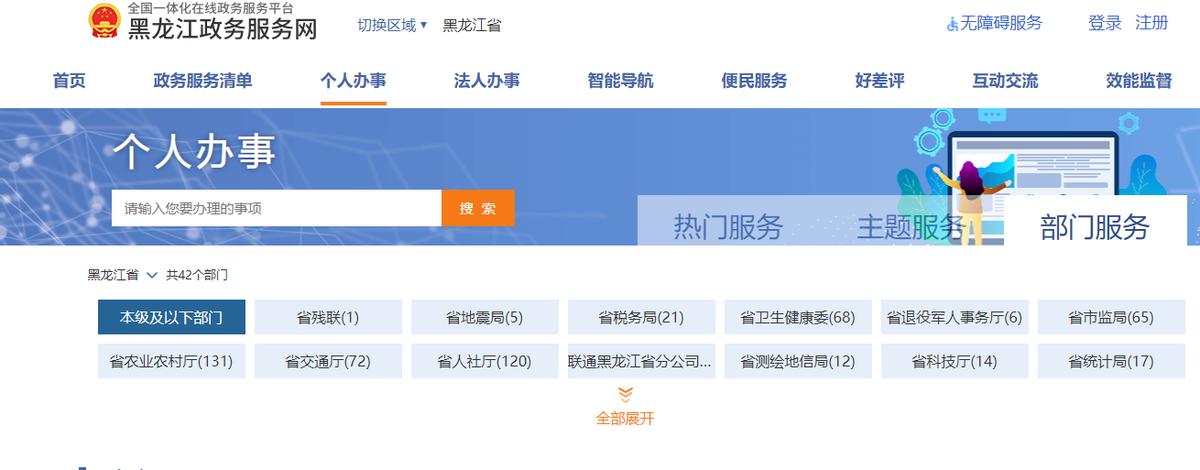This screenshot has width=1200, height=470.
Task: Open 效能监督 navigation item
Action: click(1139, 81)
